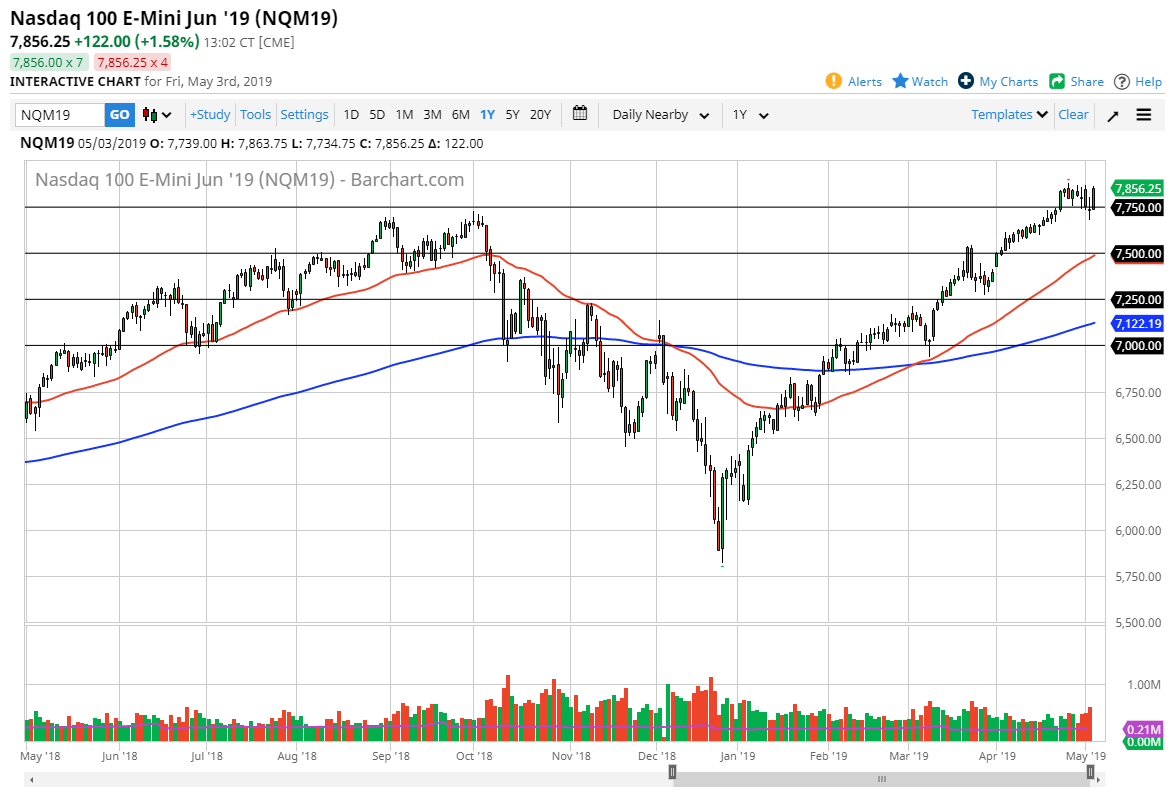1175x794 pixels.
Task: Click the pop-out chart arrow icon
Action: pos(1112,115)
